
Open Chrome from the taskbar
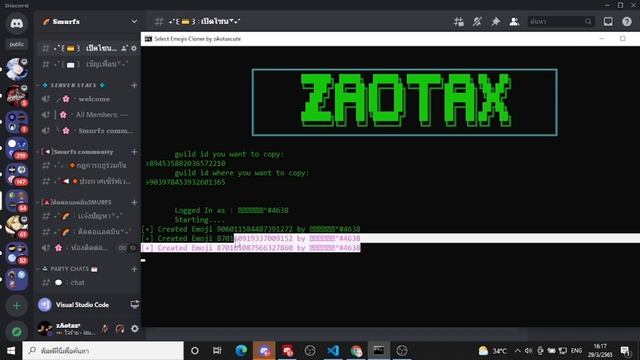[356, 351]
